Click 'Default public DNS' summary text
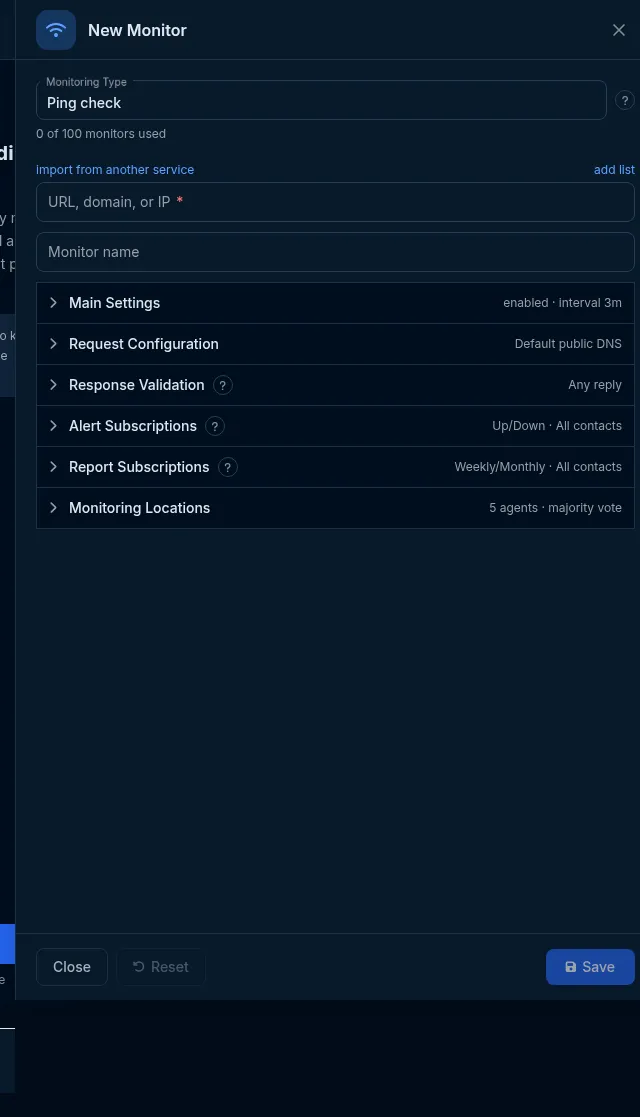The width and height of the screenshot is (640, 1117). (568, 344)
